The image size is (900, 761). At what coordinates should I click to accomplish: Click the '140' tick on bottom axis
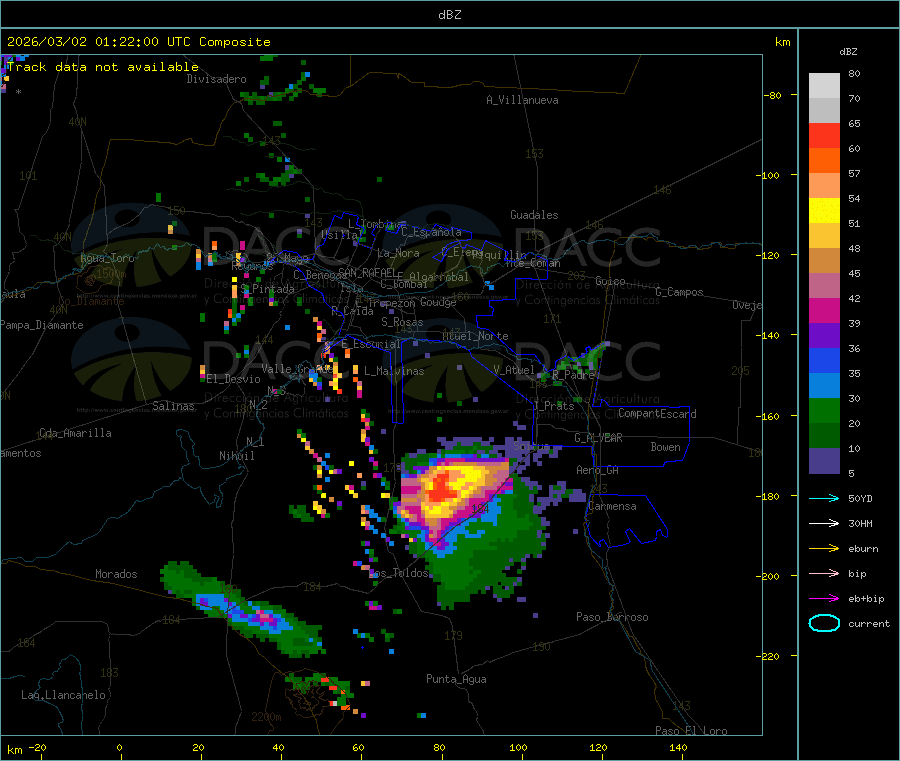(x=678, y=748)
